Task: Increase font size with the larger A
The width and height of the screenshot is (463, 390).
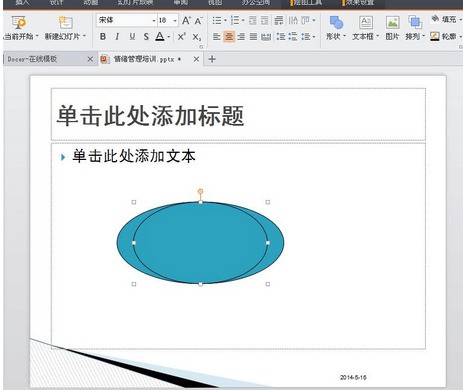Action: point(186,21)
